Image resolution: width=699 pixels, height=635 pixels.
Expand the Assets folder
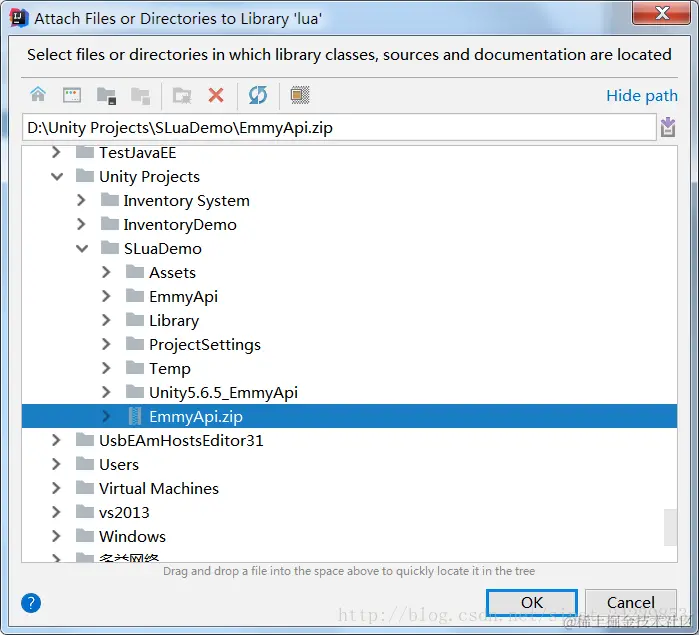[106, 272]
